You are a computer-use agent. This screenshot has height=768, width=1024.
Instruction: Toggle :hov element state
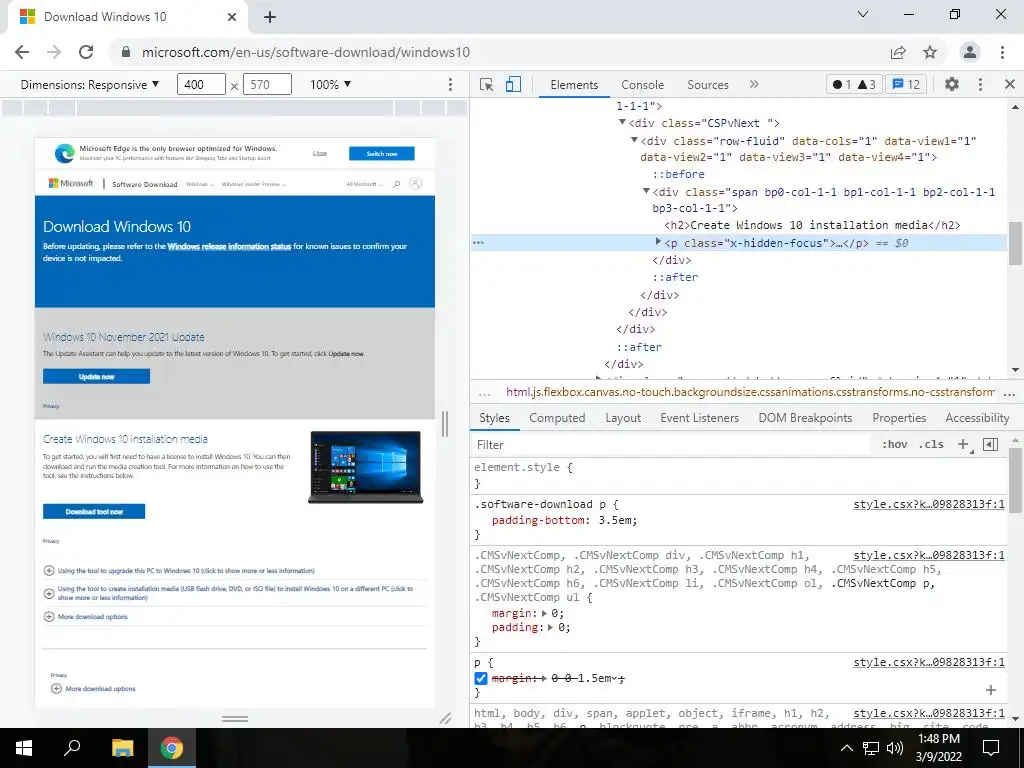point(895,444)
